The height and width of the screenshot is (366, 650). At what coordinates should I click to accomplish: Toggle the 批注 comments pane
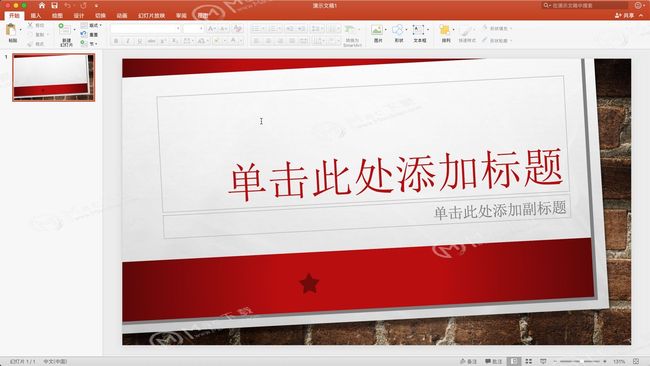click(x=494, y=361)
